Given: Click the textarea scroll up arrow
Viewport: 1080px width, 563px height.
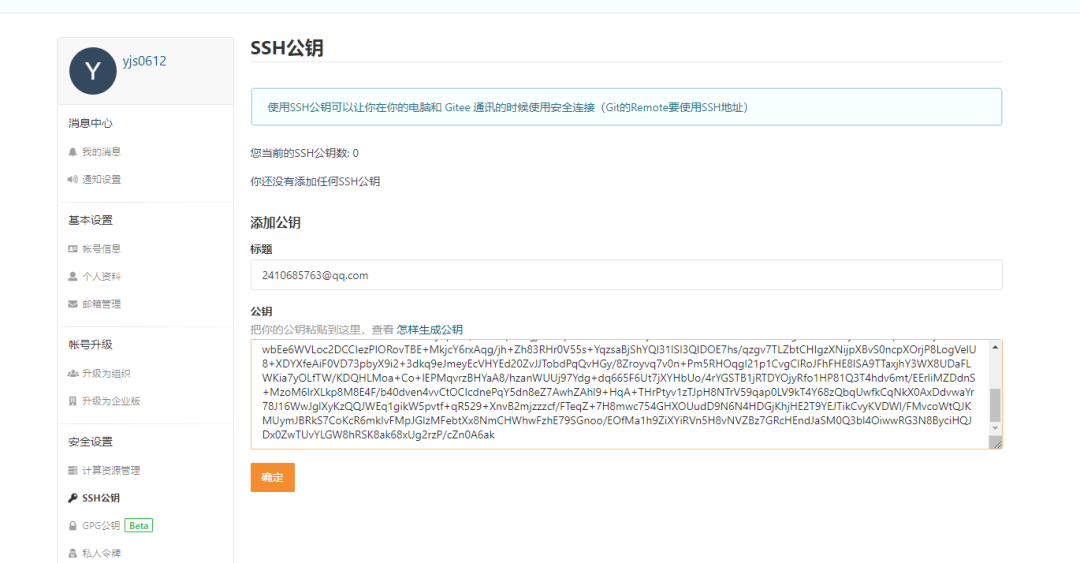Looking at the screenshot, I should coord(995,347).
